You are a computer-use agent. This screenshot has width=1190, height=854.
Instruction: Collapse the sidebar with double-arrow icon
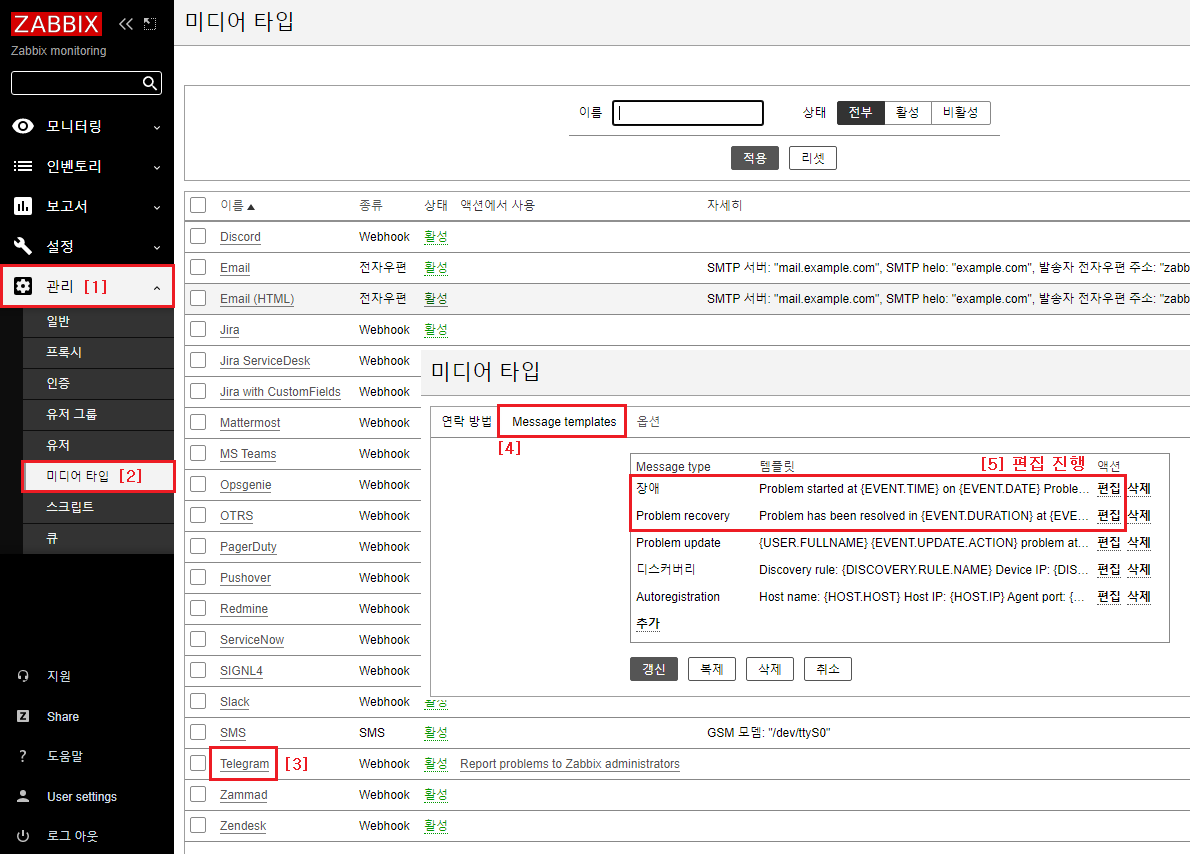click(126, 24)
